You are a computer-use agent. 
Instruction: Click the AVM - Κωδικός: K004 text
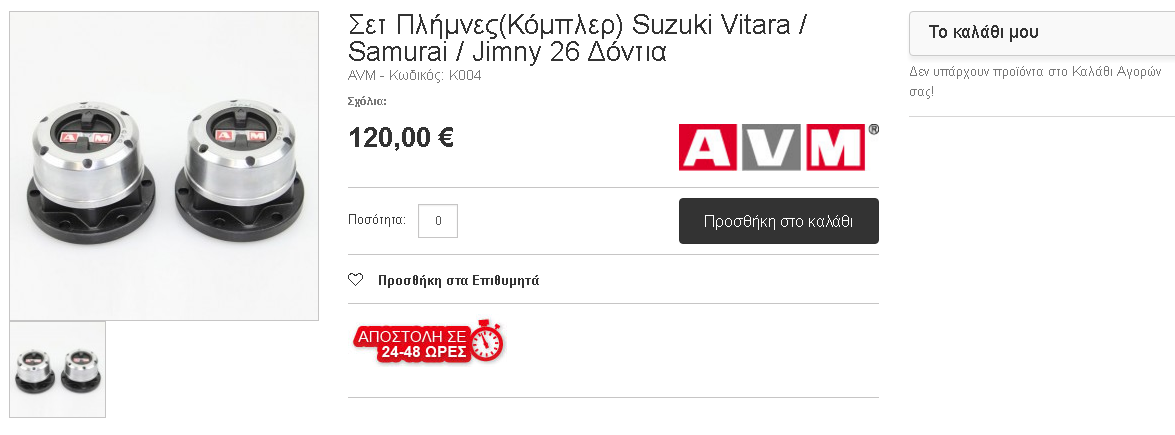click(x=414, y=76)
